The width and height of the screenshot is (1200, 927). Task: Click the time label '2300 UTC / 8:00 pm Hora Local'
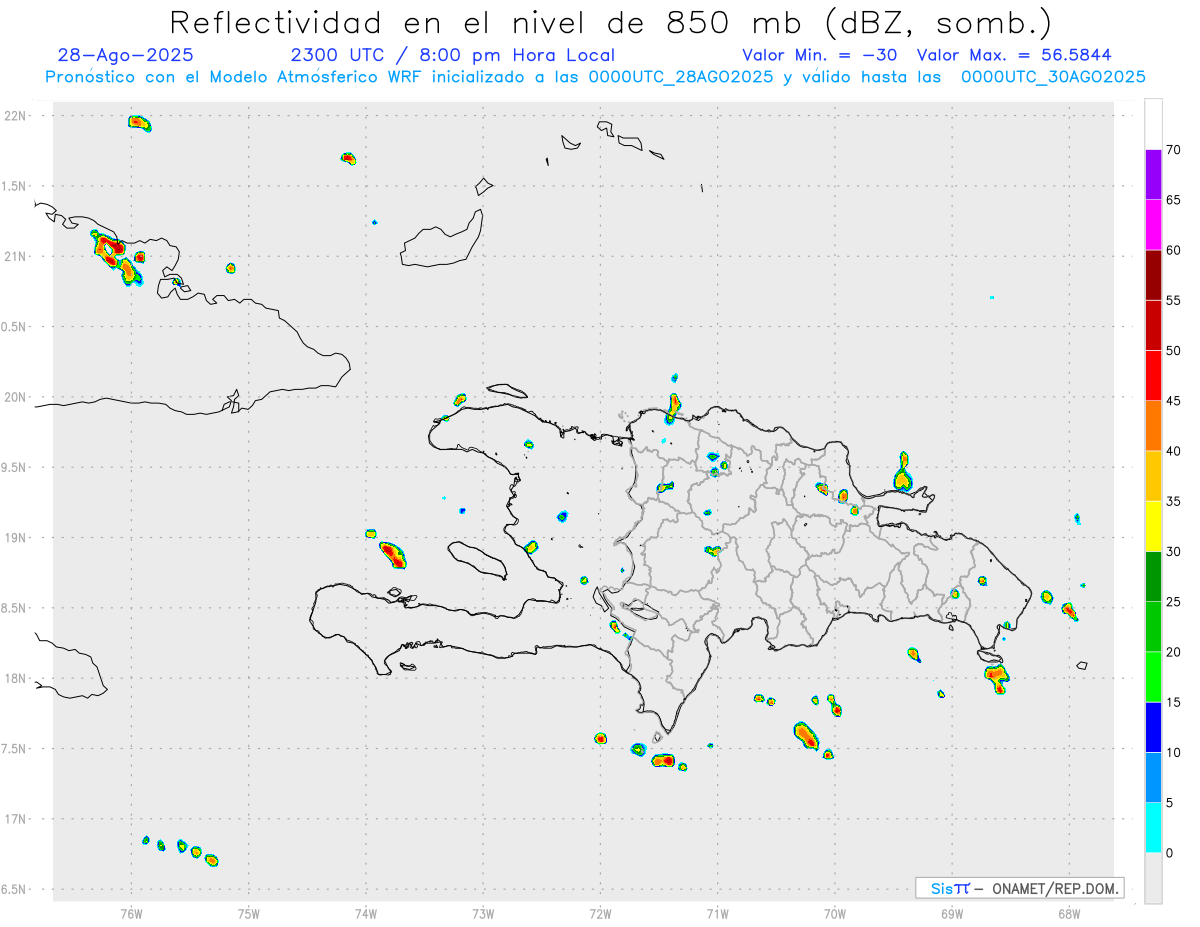coord(452,55)
